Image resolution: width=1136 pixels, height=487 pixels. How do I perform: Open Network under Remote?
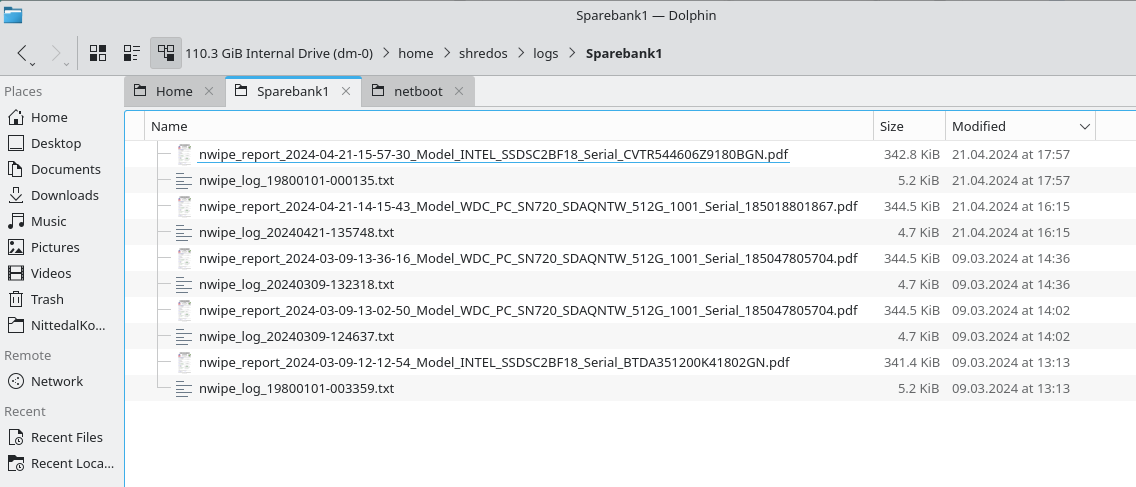click(57, 381)
